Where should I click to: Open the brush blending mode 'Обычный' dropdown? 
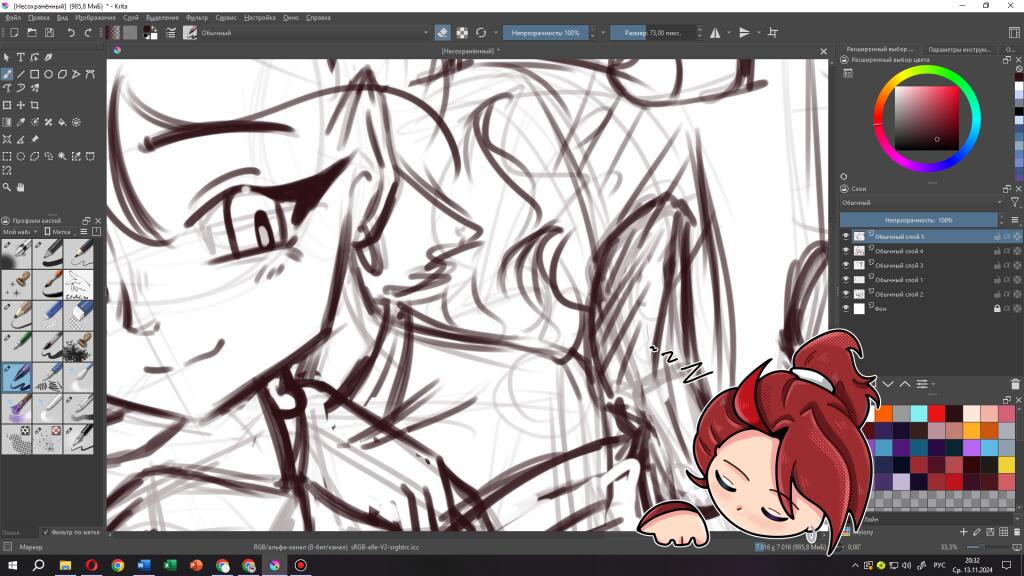tap(314, 33)
